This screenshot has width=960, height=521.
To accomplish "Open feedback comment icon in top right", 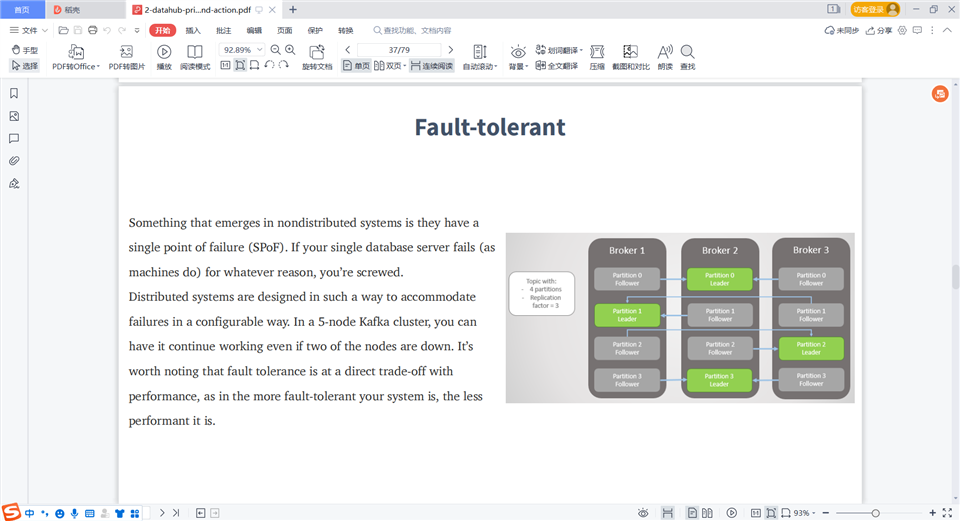I will coord(917,30).
